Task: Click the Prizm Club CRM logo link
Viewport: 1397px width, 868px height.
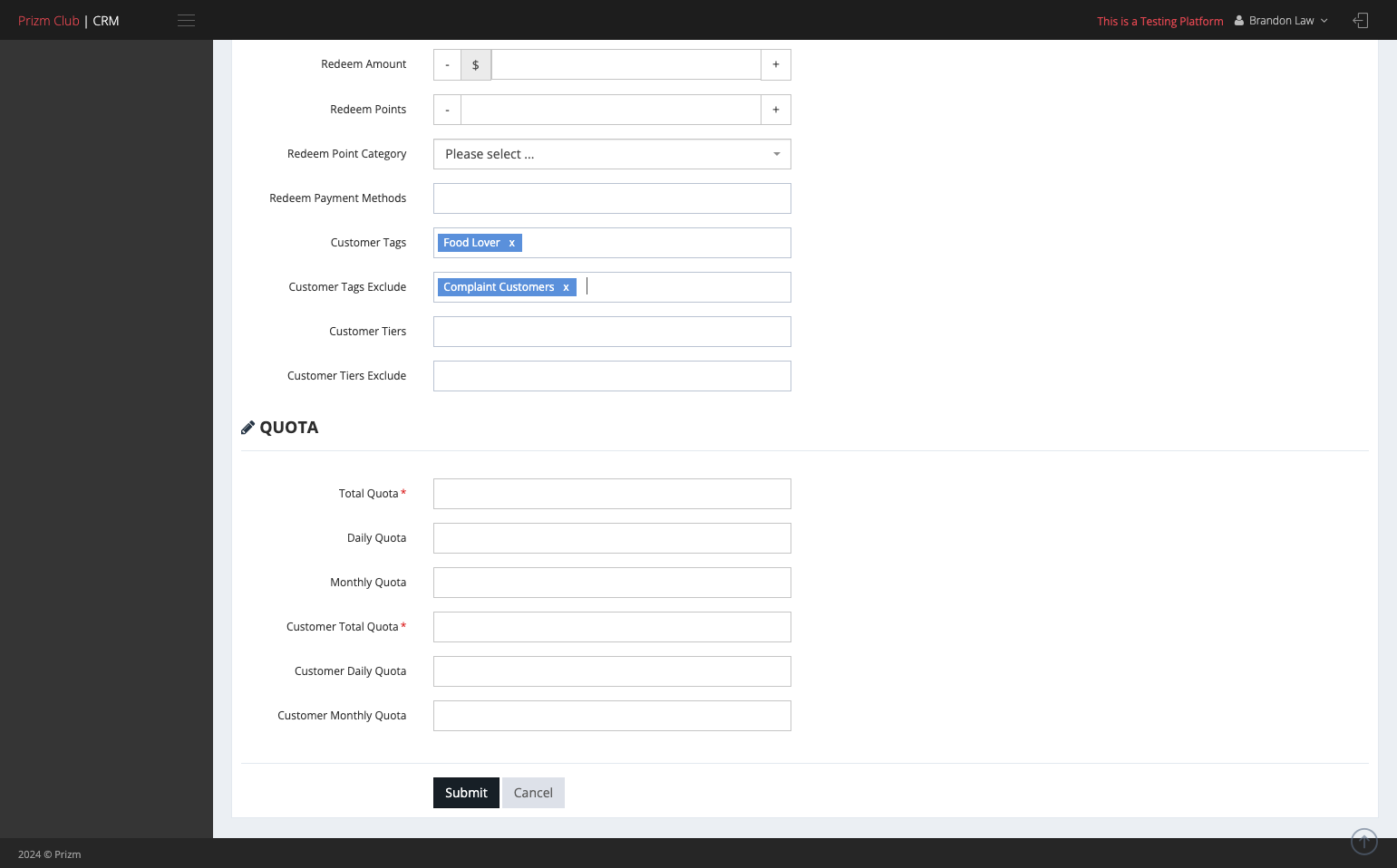Action: [x=69, y=21]
